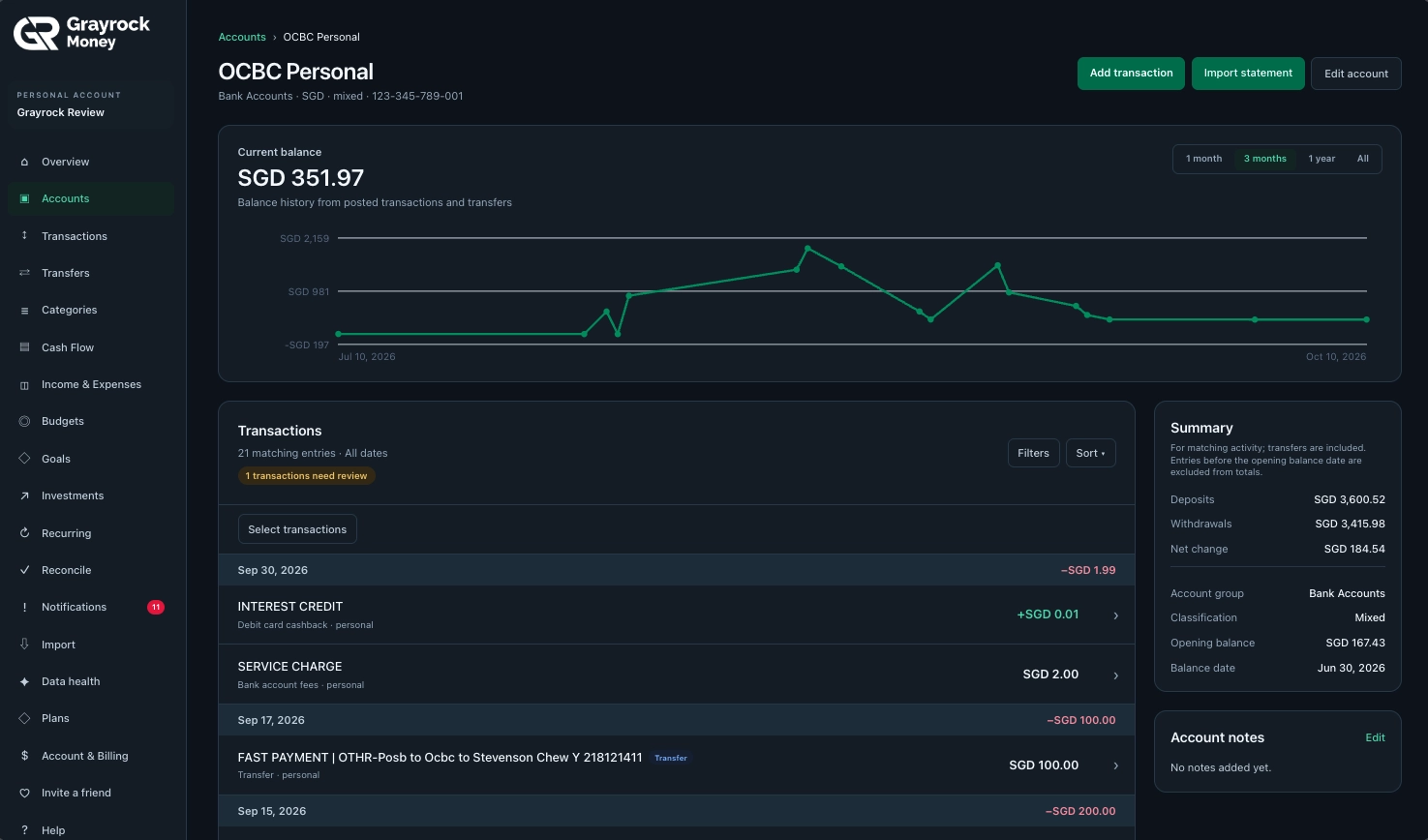Open Overview via the home icon
This screenshot has width=1428, height=840.
tap(24, 162)
